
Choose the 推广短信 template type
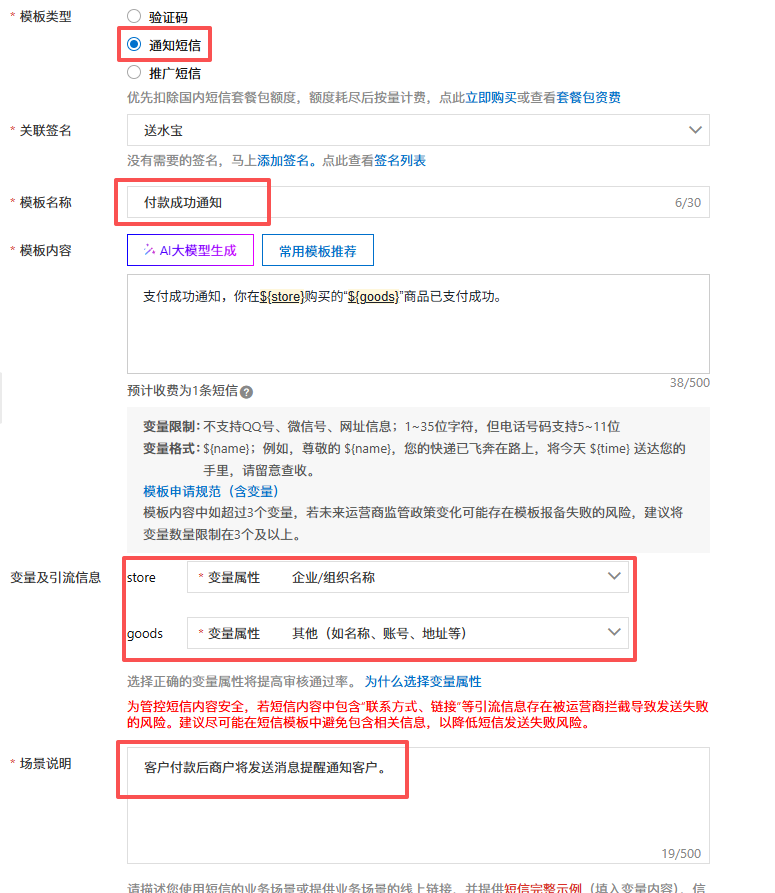(134, 72)
